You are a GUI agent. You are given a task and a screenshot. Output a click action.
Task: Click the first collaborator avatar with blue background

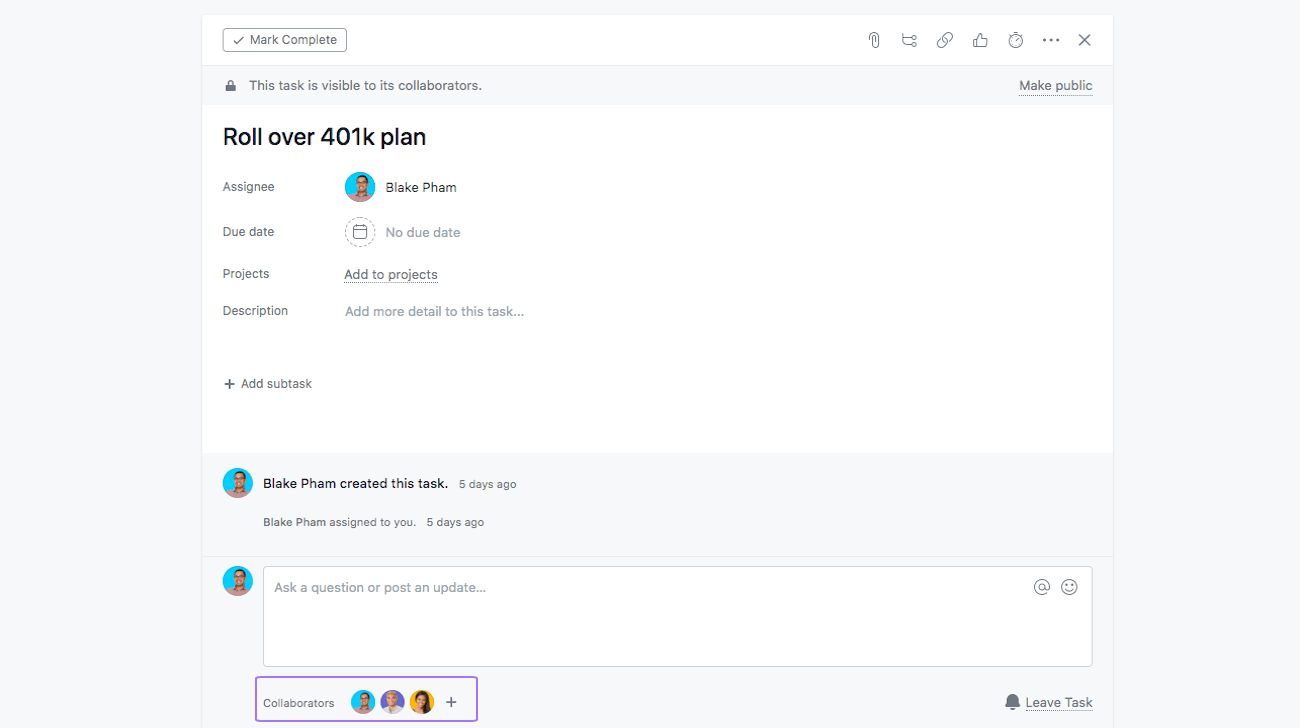click(x=363, y=702)
